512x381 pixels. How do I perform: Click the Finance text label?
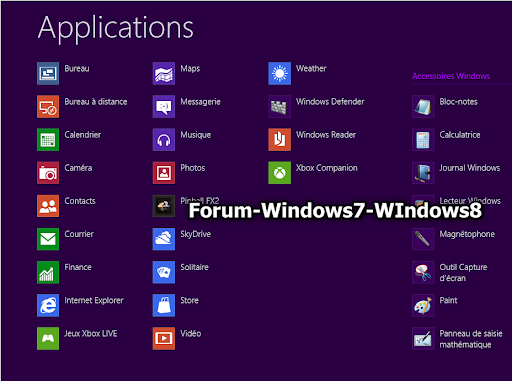tap(78, 267)
